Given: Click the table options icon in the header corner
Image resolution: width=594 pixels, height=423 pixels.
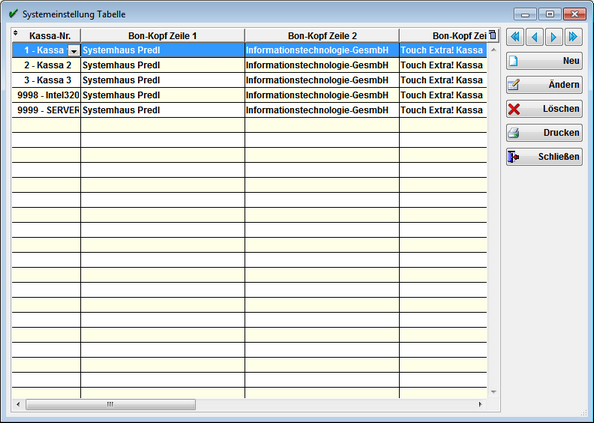Looking at the screenshot, I should (492, 34).
